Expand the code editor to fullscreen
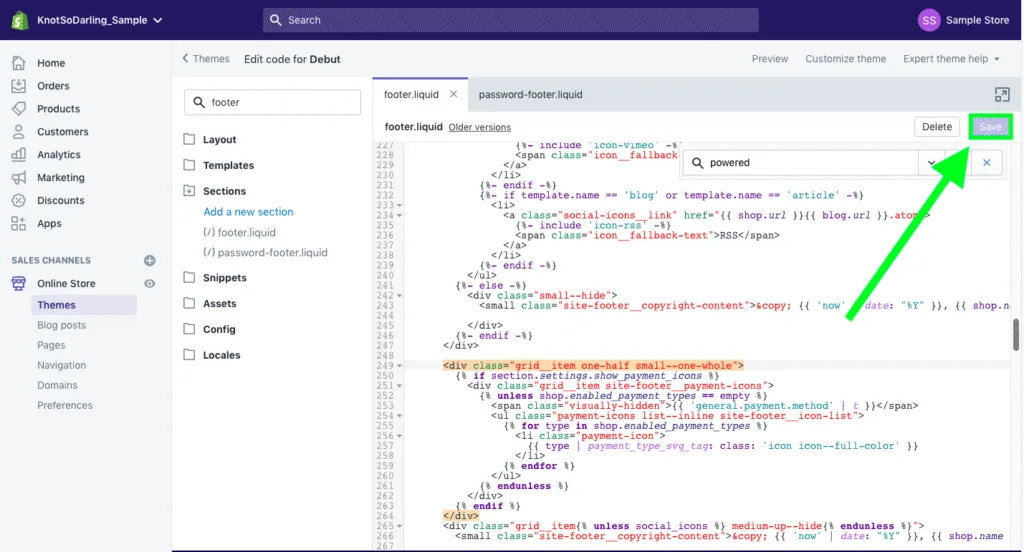This screenshot has width=1024, height=552. click(1002, 94)
